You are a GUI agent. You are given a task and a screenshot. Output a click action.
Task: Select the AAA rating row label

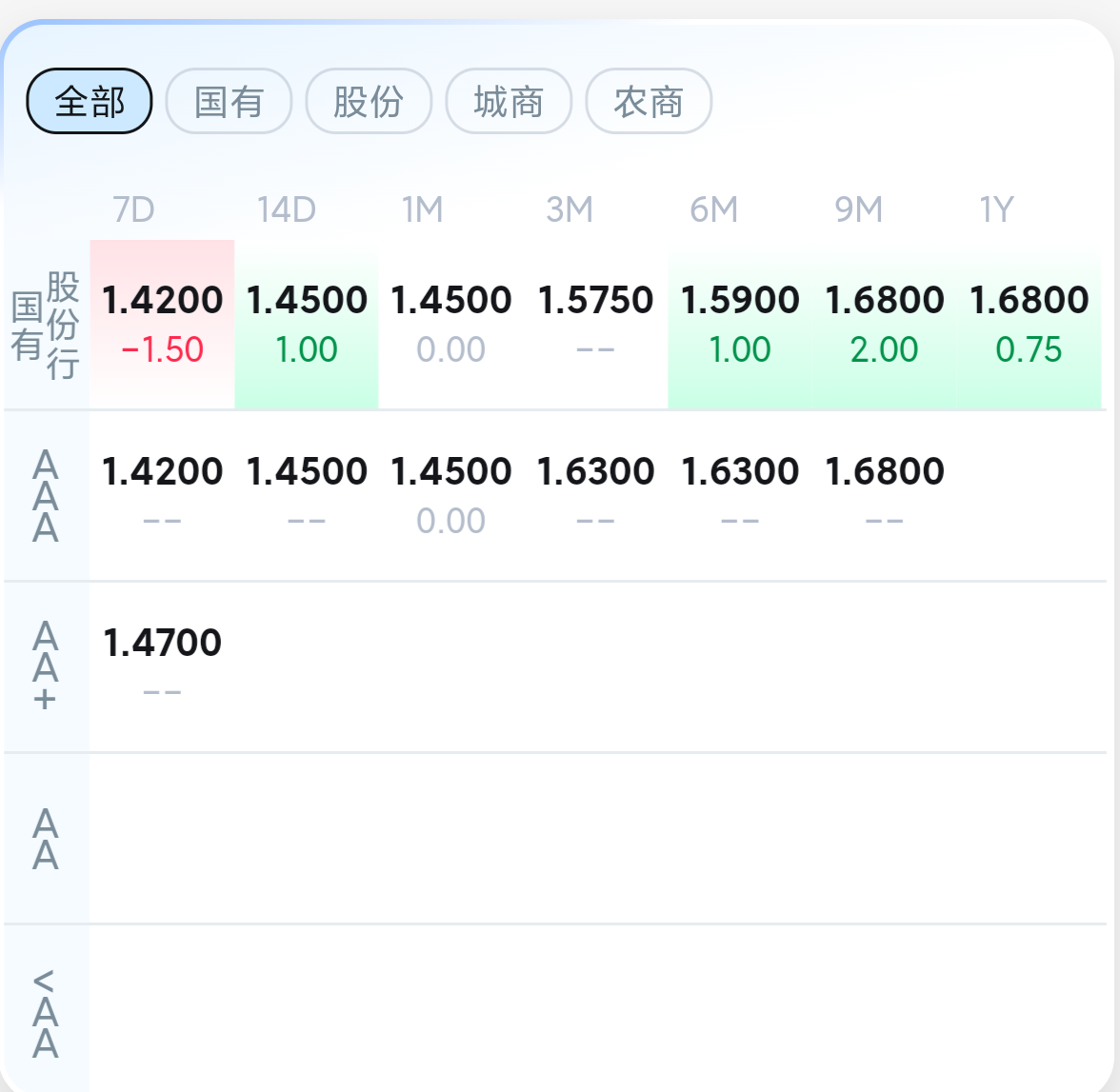(x=46, y=496)
